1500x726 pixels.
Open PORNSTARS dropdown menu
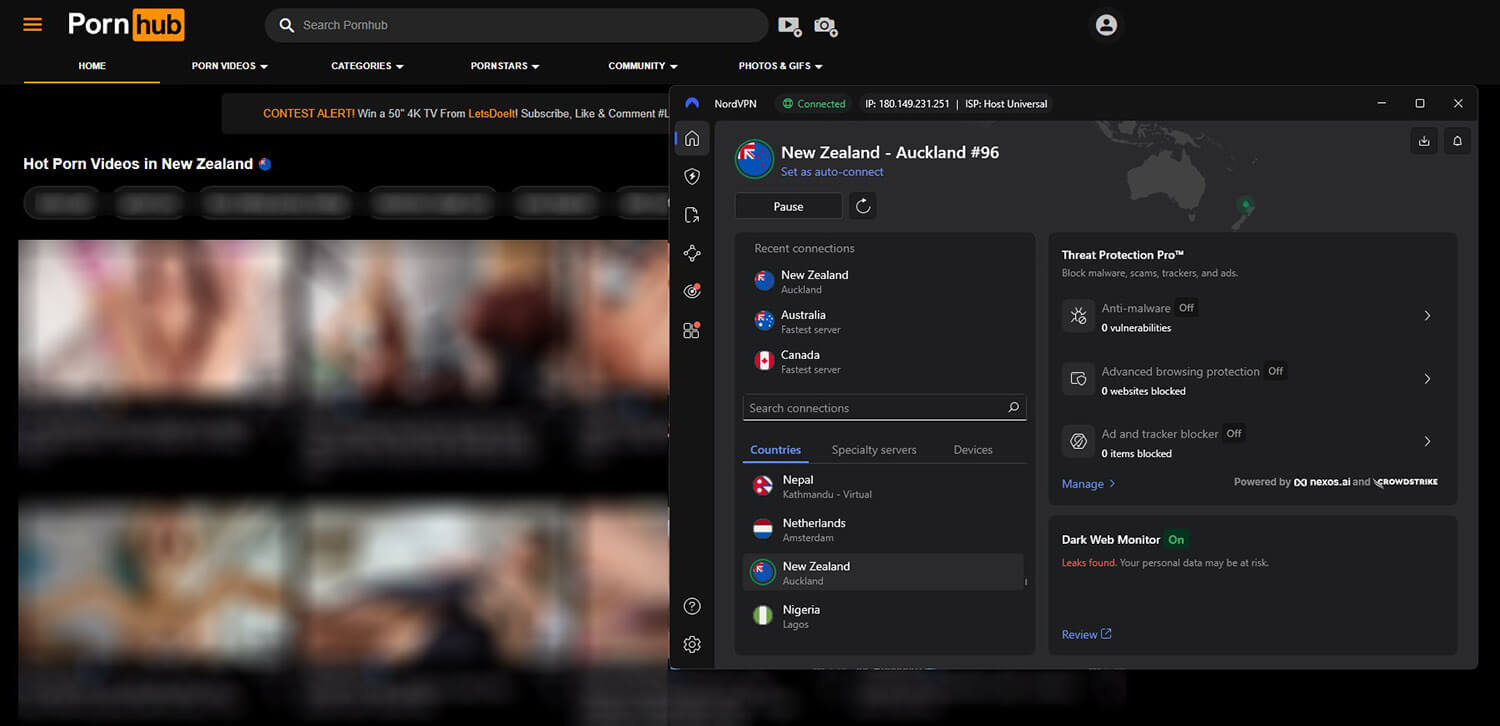tap(505, 66)
